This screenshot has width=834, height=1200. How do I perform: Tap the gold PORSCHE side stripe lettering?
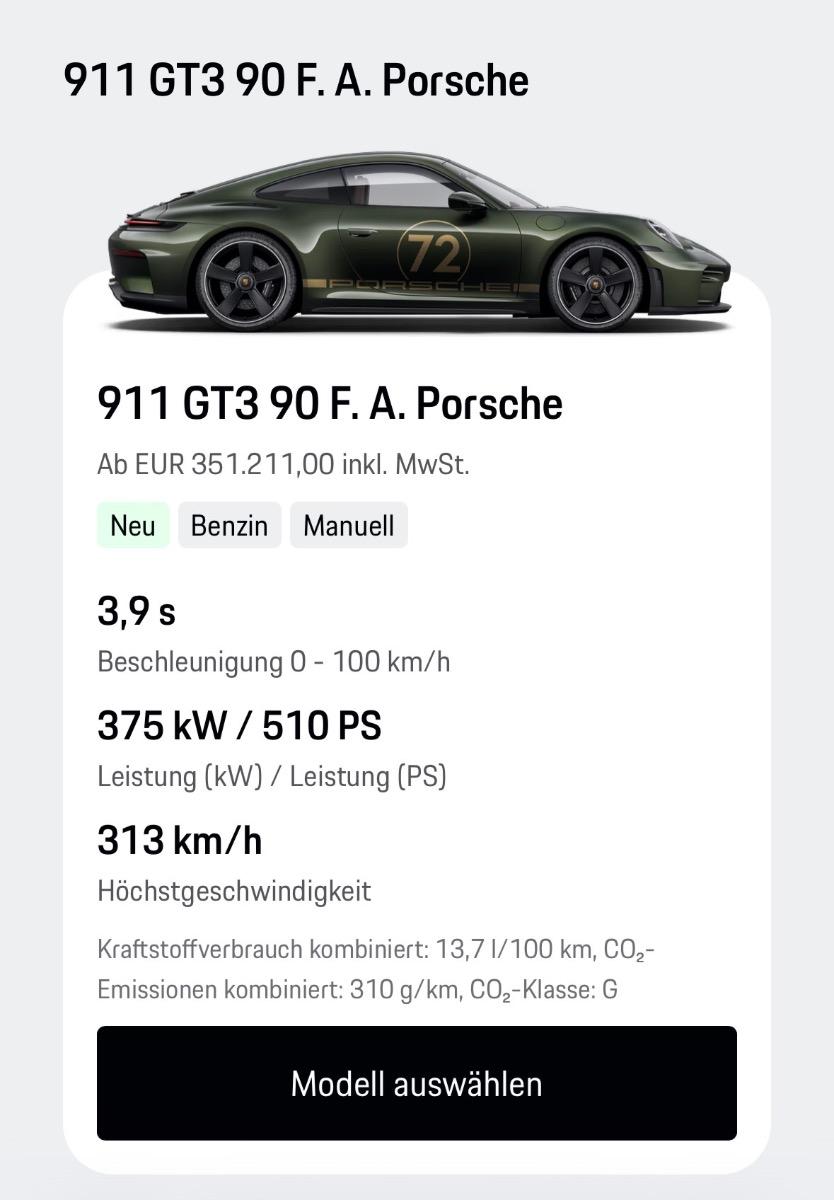pos(420,285)
